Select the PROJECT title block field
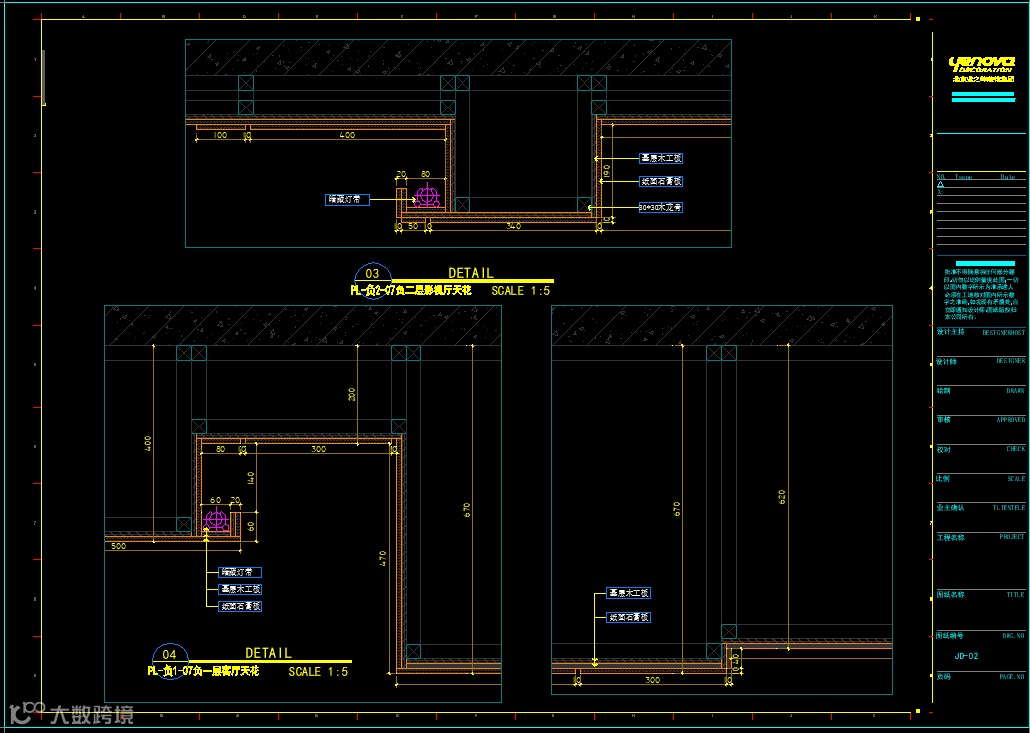The width and height of the screenshot is (1030, 733). coord(980,537)
